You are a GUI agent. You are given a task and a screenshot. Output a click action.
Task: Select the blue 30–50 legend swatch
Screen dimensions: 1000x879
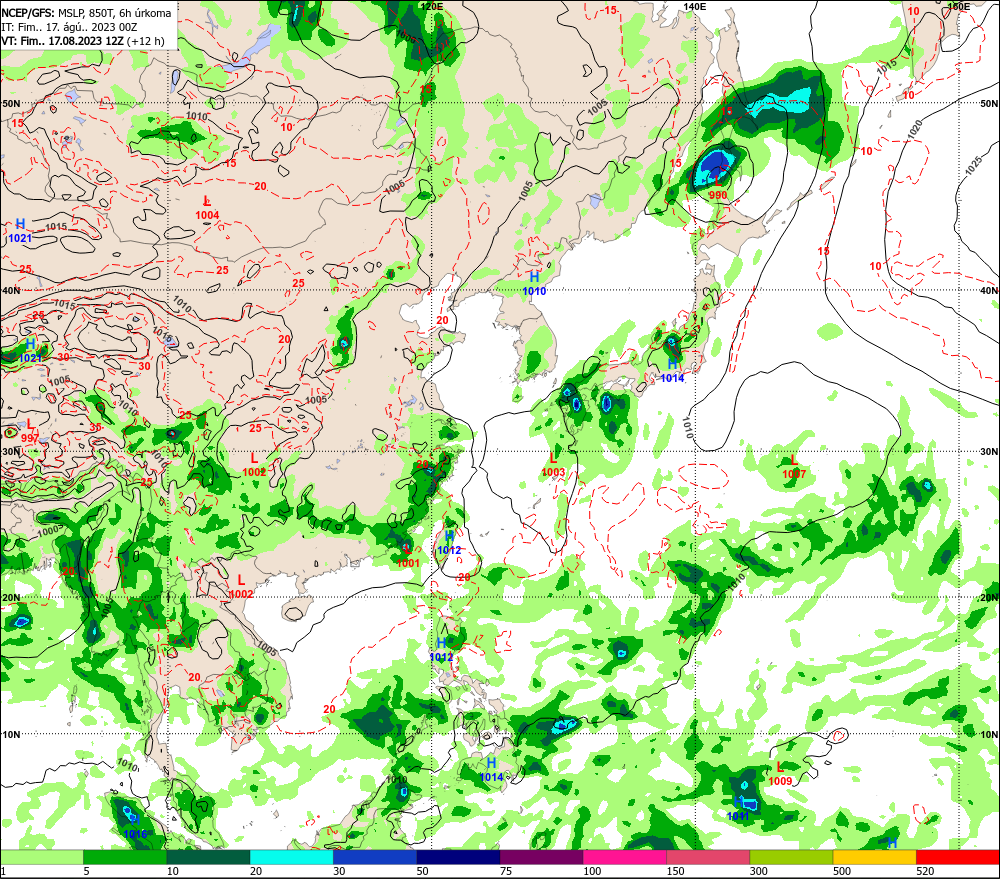click(375, 857)
